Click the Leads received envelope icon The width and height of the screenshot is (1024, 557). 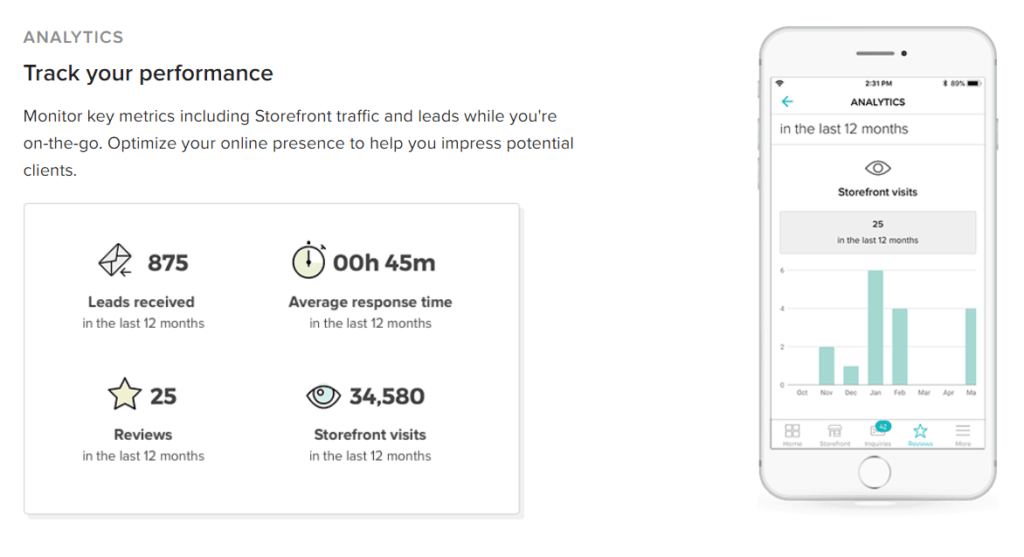[115, 262]
